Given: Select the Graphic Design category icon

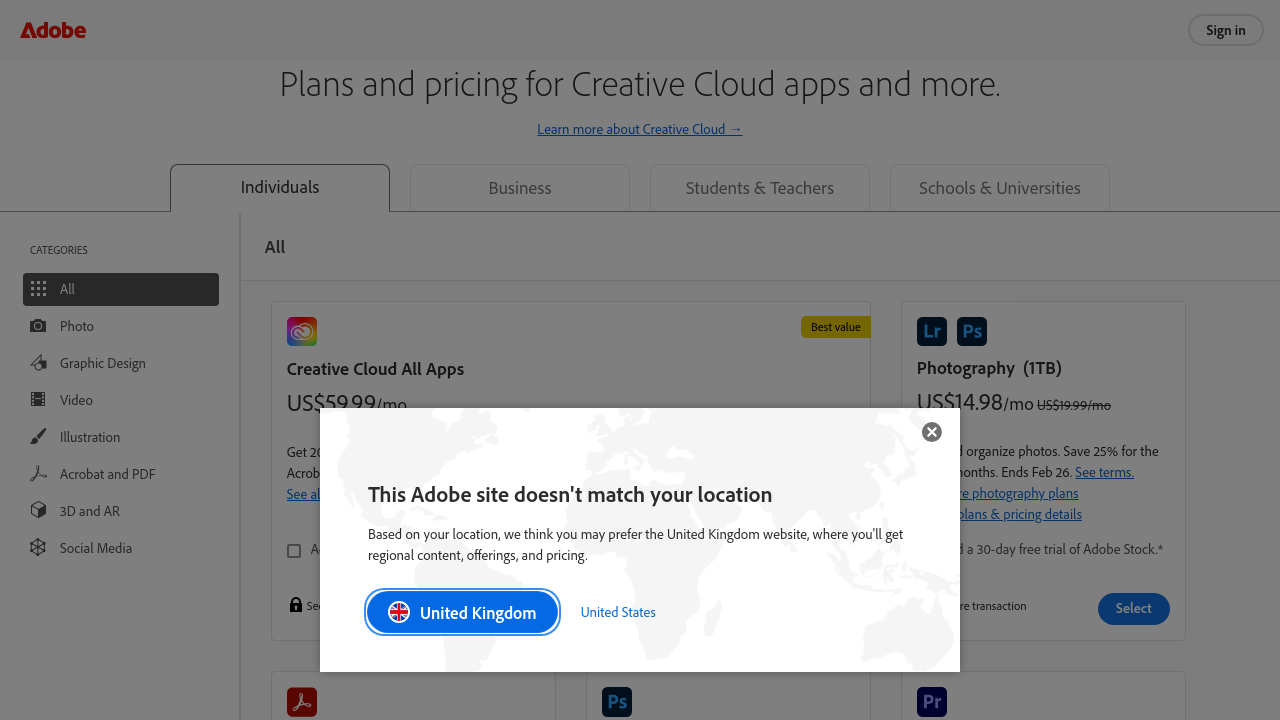Looking at the screenshot, I should point(38,363).
